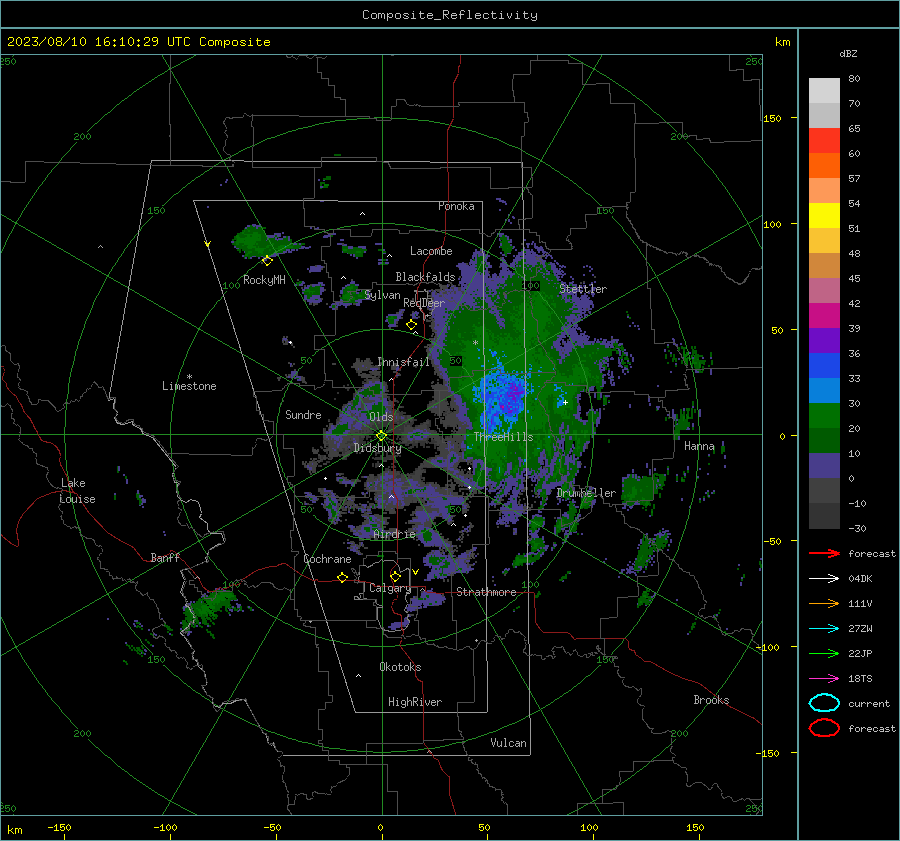Click the 18TS legend text
The height and width of the screenshot is (841, 900).
[860, 679]
